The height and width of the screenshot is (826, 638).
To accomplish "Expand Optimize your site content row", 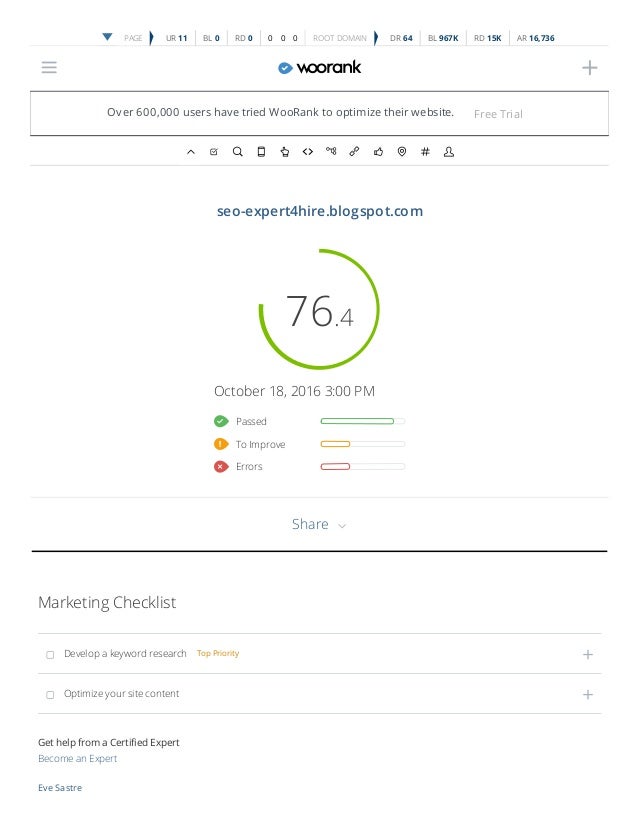I will click(x=588, y=694).
